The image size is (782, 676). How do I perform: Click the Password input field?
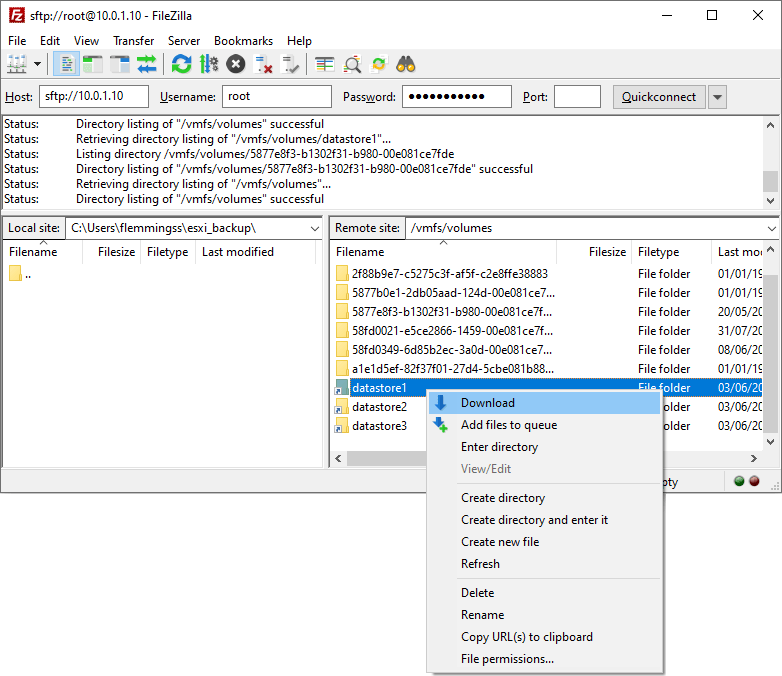[457, 96]
